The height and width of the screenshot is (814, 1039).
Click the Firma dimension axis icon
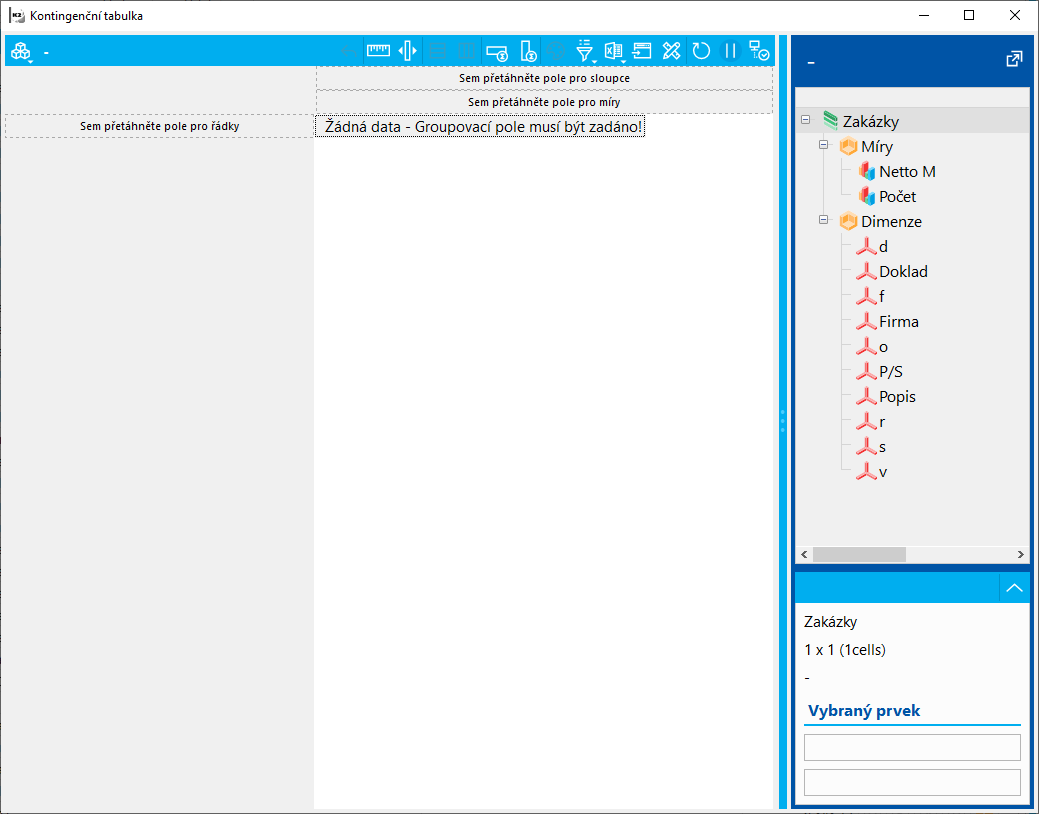[866, 321]
